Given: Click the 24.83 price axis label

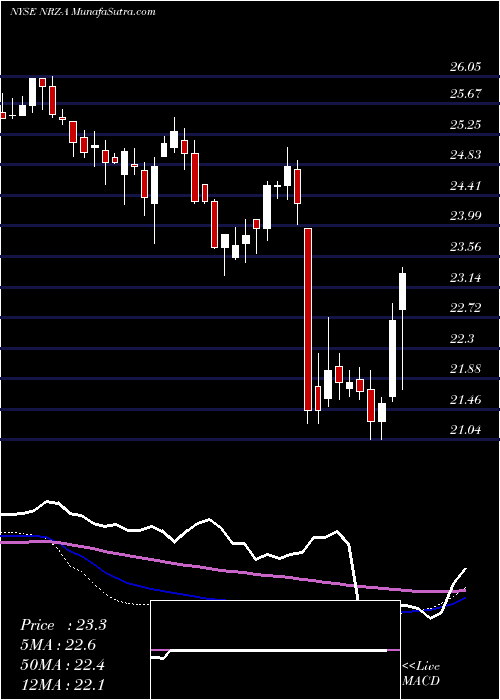Looking at the screenshot, I should (x=465, y=155).
